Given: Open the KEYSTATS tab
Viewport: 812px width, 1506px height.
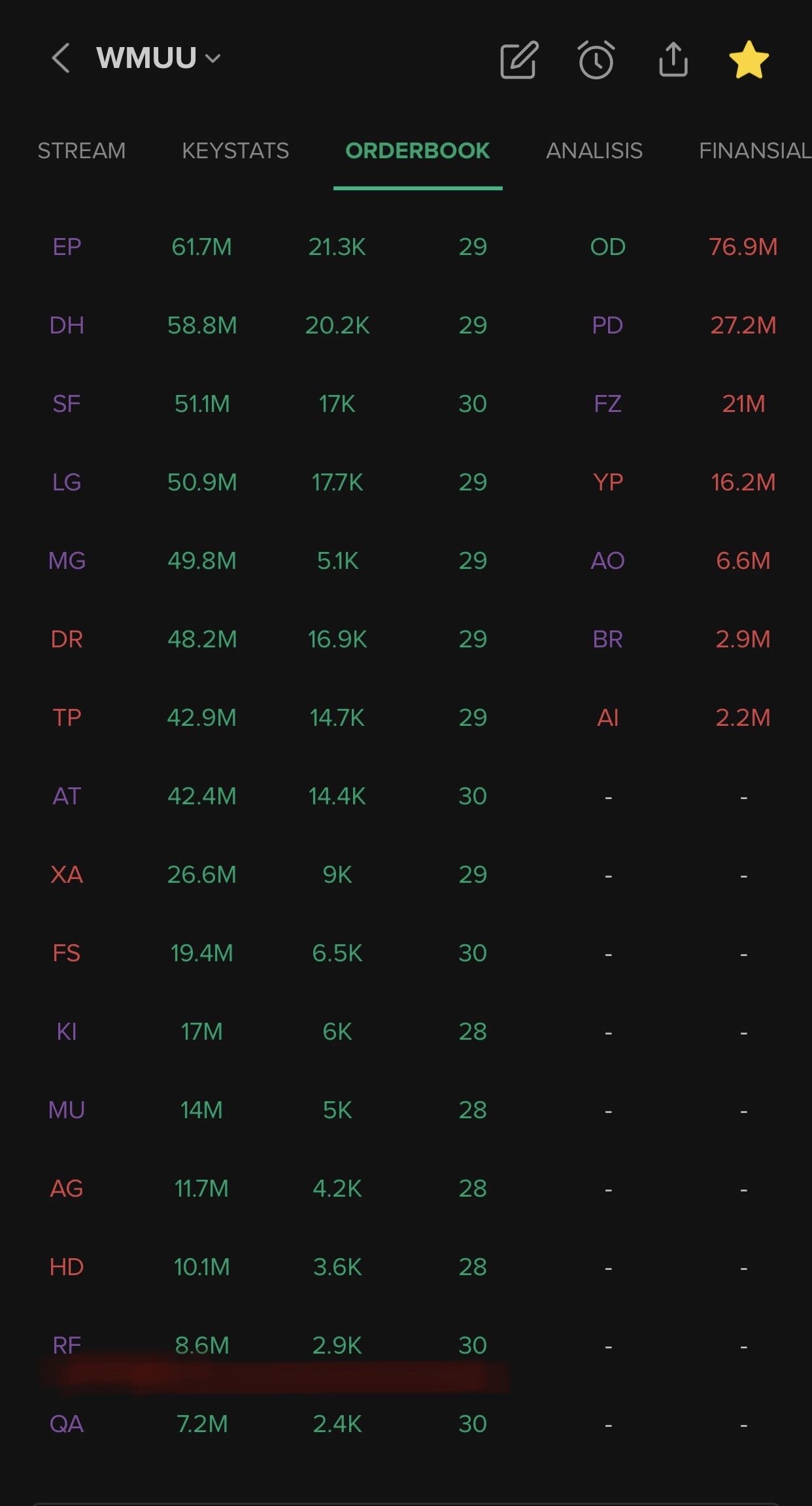Looking at the screenshot, I should [x=235, y=151].
